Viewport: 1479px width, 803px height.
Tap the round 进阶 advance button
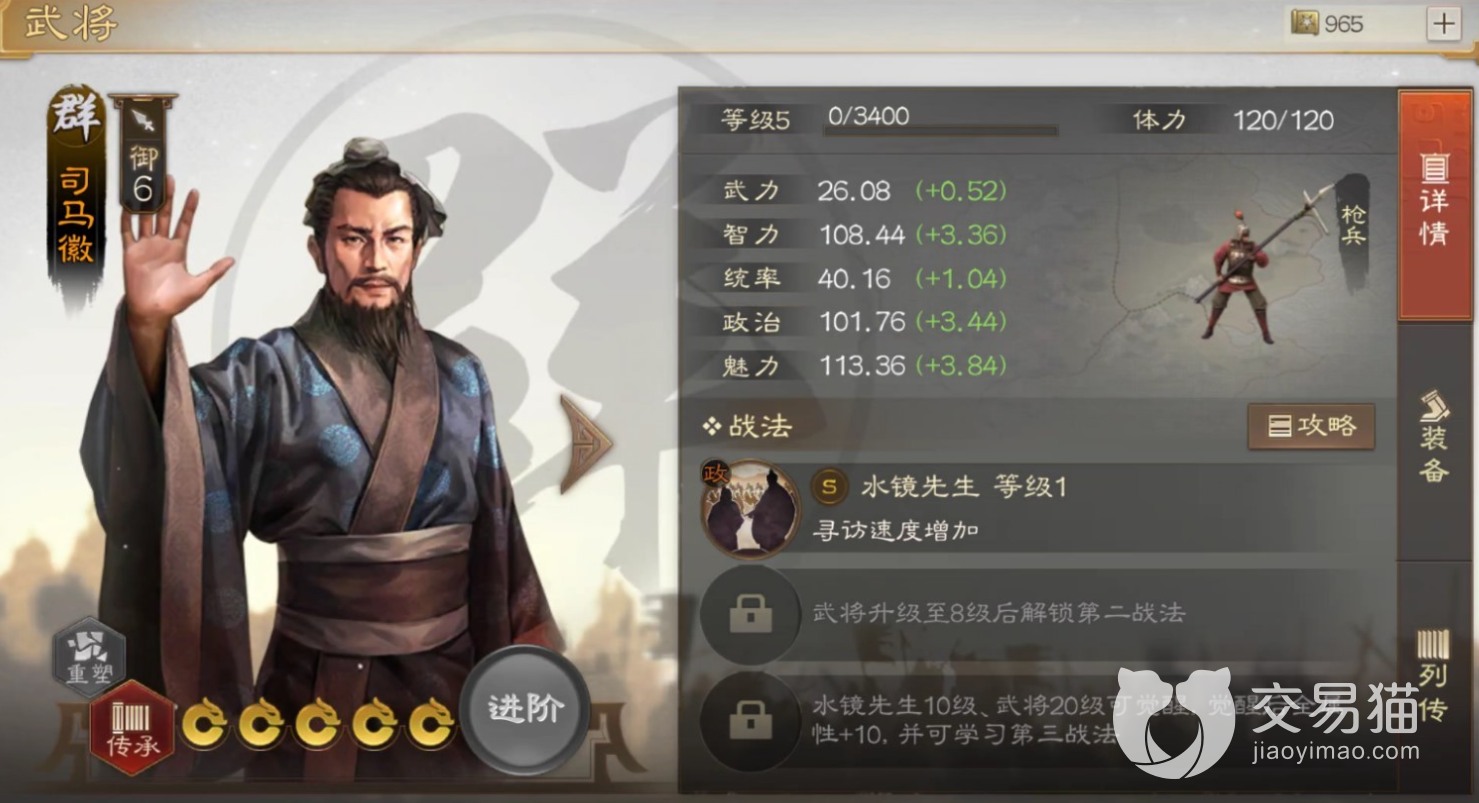click(x=525, y=709)
